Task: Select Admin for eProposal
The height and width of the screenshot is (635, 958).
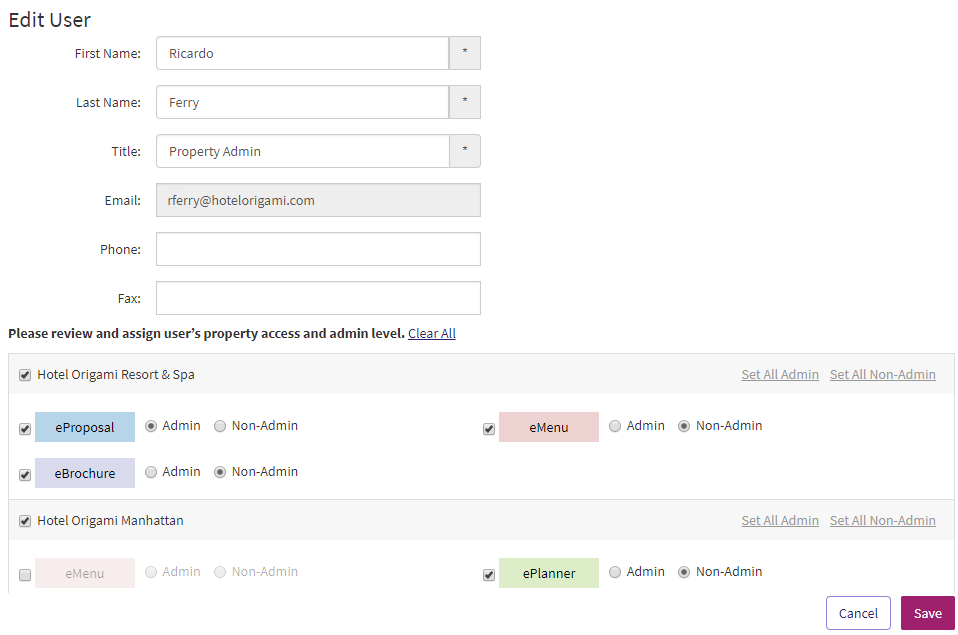Action: pyautogui.click(x=151, y=426)
